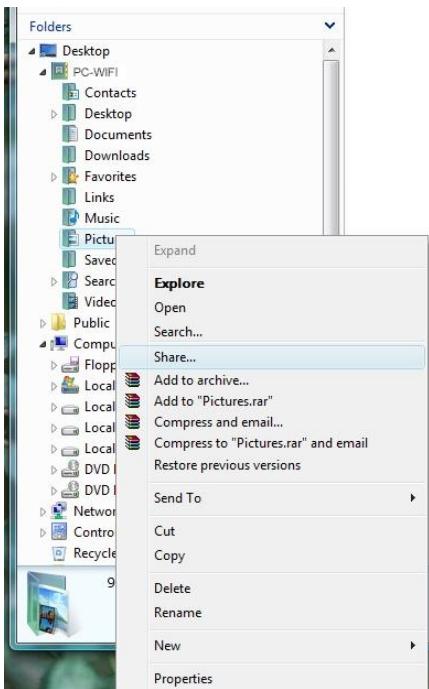Choose Explore from the context menu
The height and width of the screenshot is (689, 429).
pyautogui.click(x=273, y=283)
